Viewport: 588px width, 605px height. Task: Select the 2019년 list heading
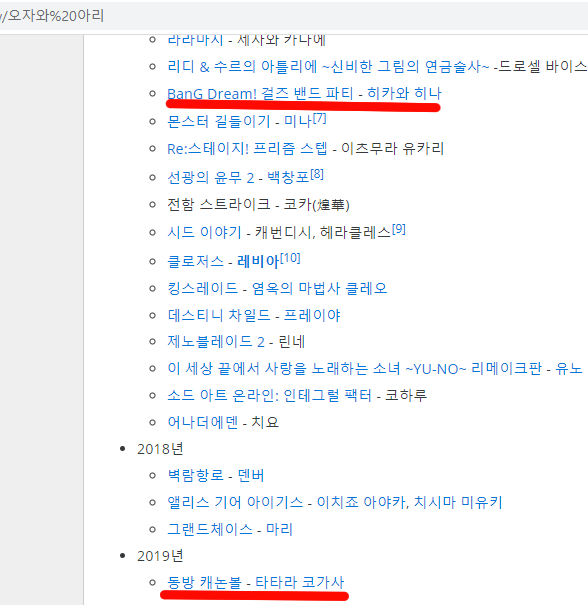coord(160,557)
